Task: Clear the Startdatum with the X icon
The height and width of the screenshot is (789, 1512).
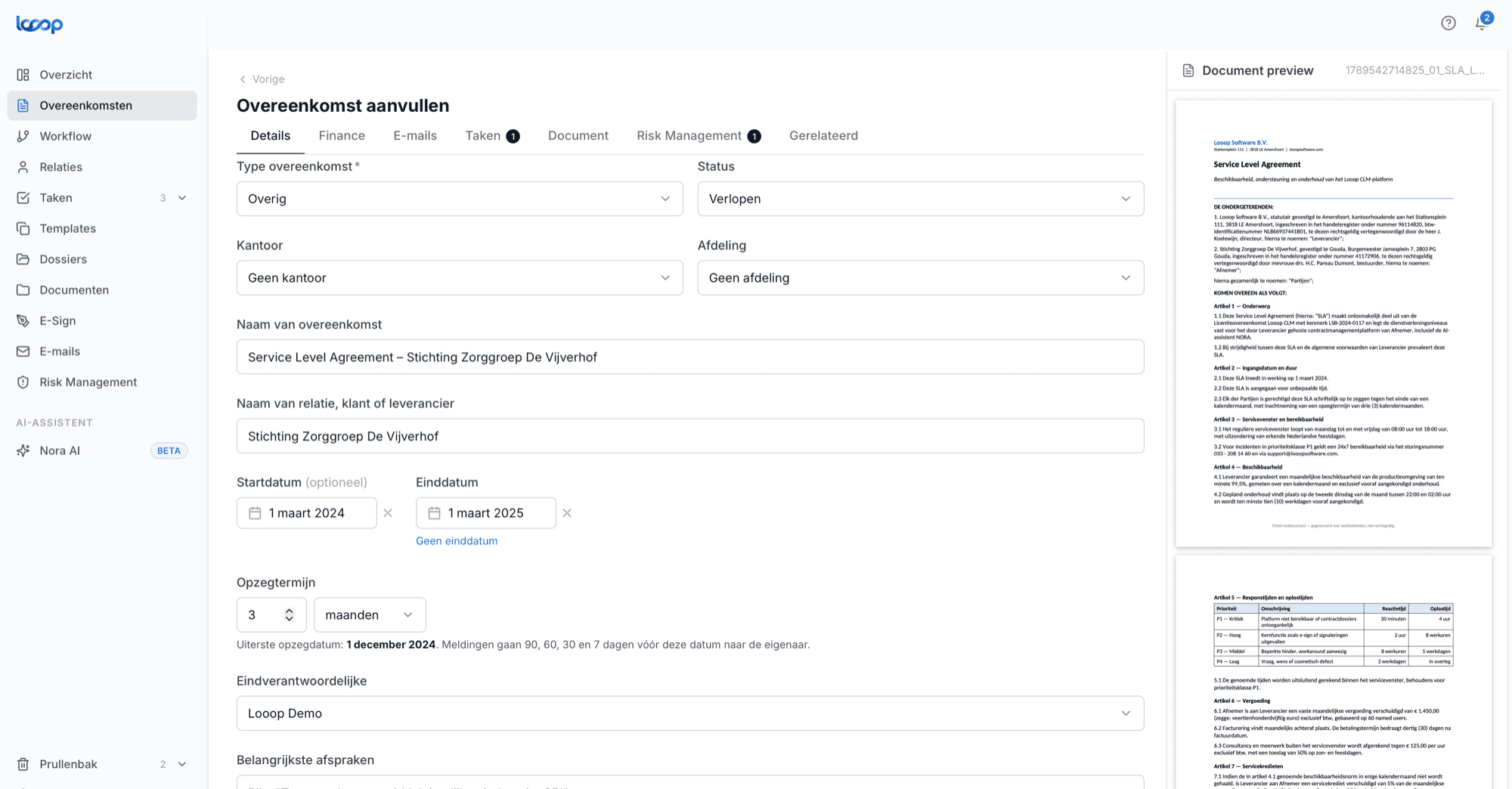Action: 388,513
